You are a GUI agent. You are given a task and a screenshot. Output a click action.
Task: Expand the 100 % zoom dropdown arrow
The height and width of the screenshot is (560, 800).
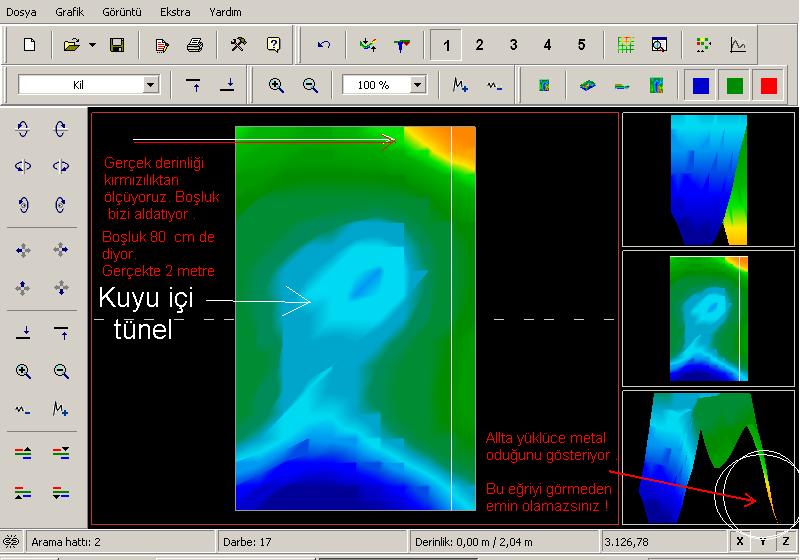(x=417, y=85)
